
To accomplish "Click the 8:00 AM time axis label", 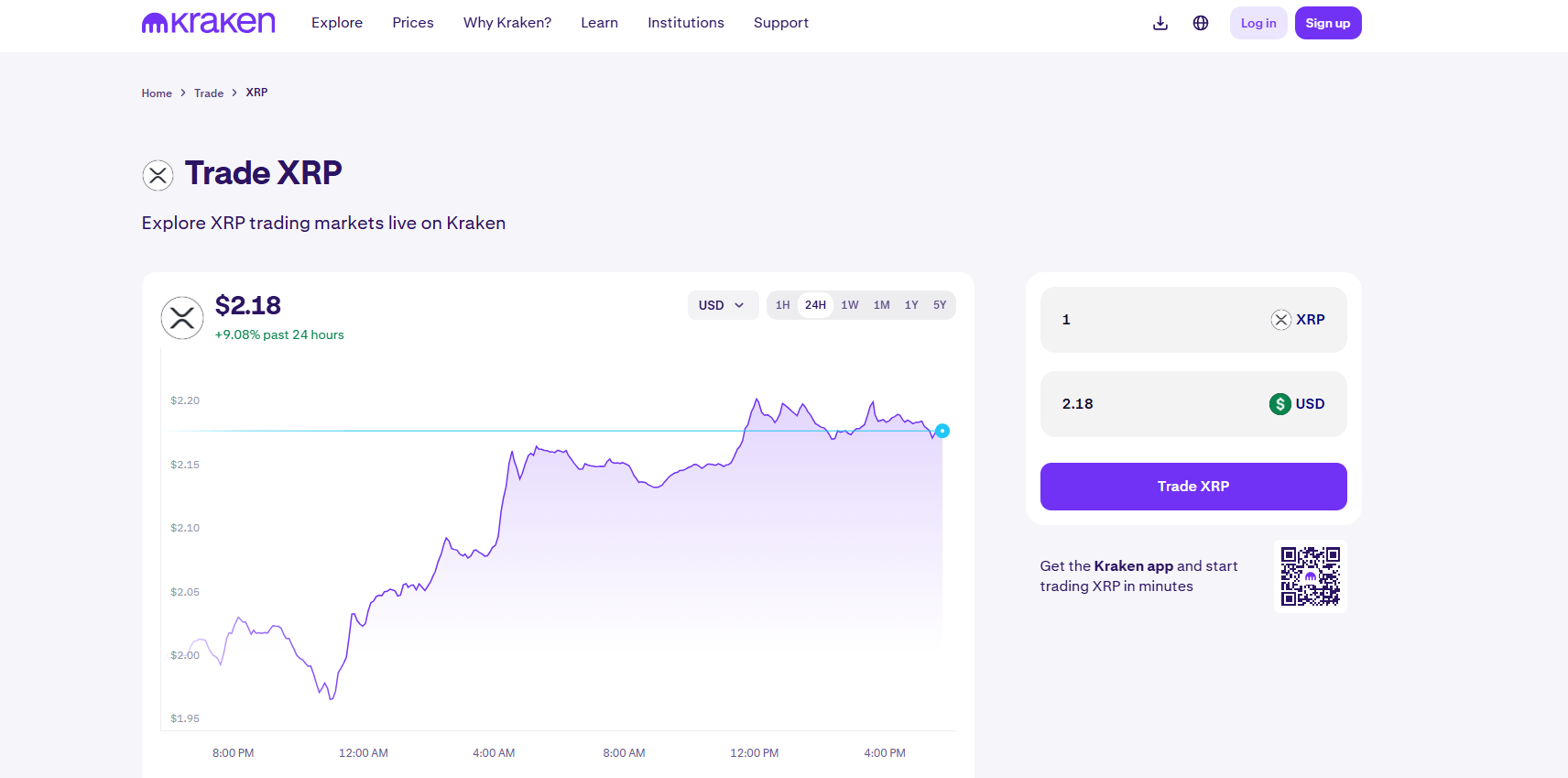I will 624,753.
